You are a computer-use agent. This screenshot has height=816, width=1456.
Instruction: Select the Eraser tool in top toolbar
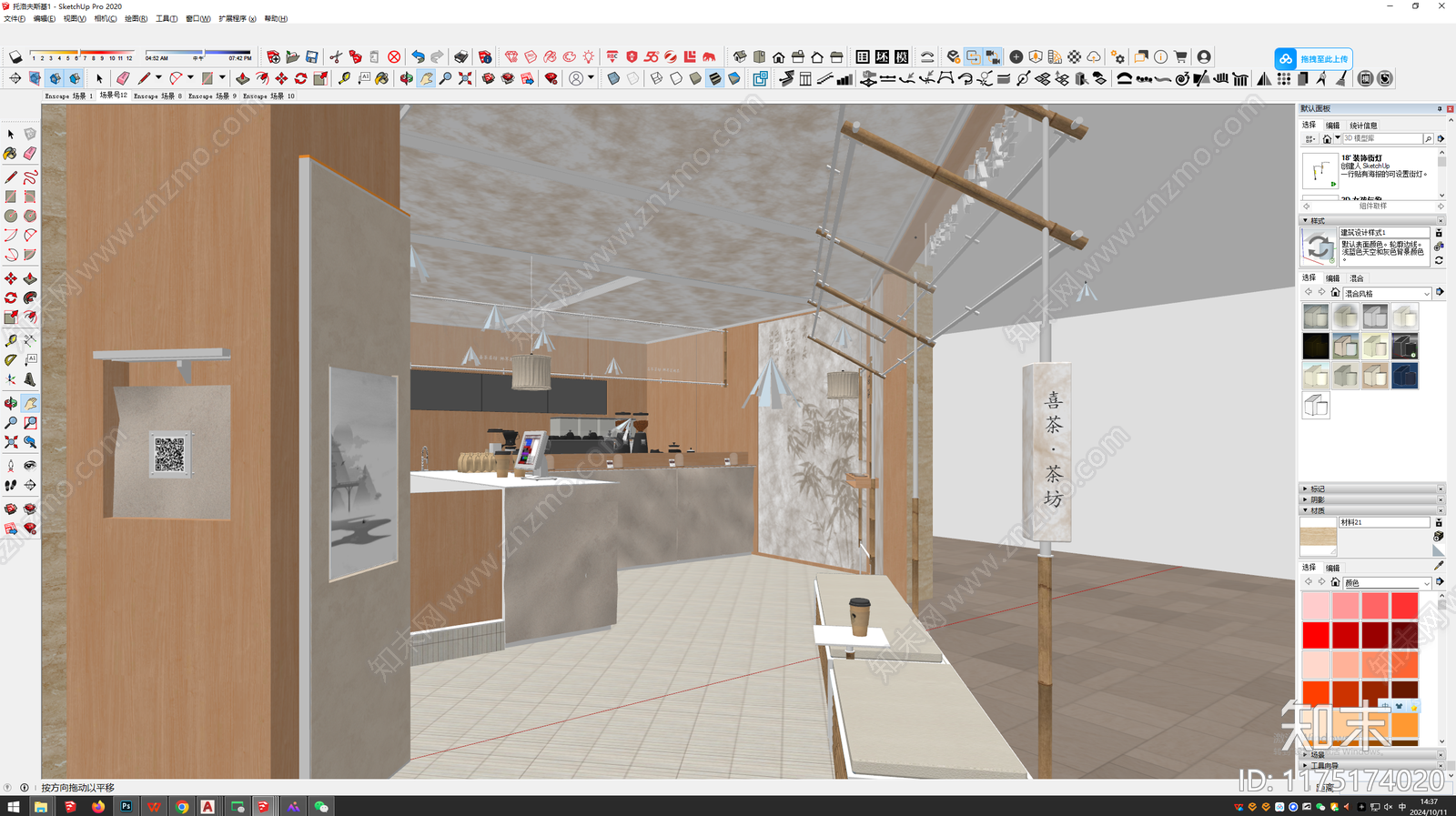click(123, 78)
